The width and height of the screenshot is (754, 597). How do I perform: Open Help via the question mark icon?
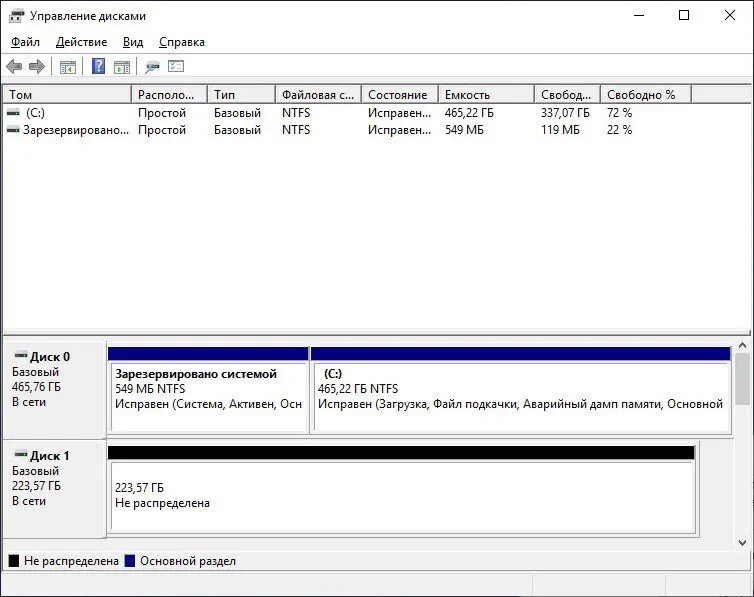pyautogui.click(x=98, y=67)
